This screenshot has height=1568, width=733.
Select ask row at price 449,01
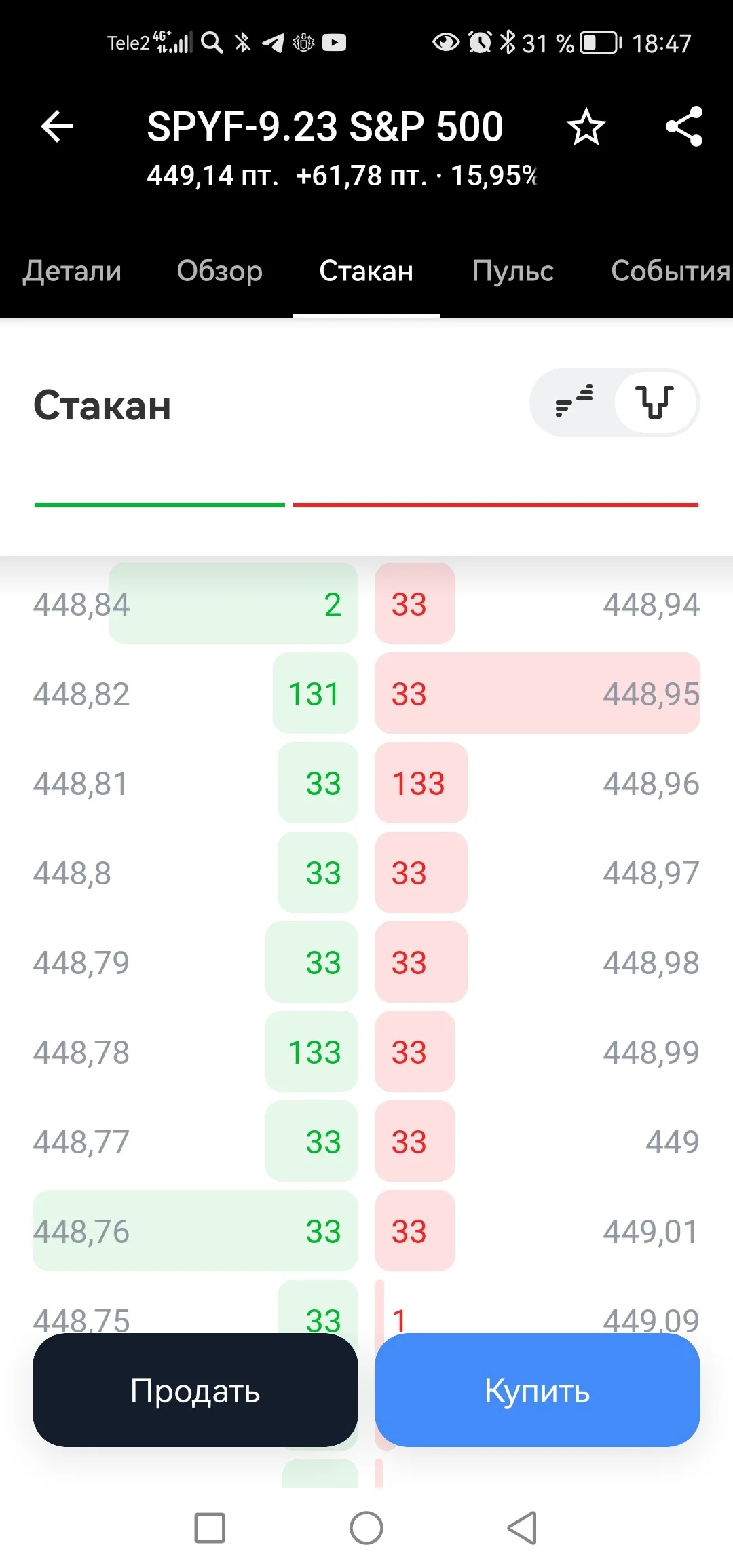538,1231
